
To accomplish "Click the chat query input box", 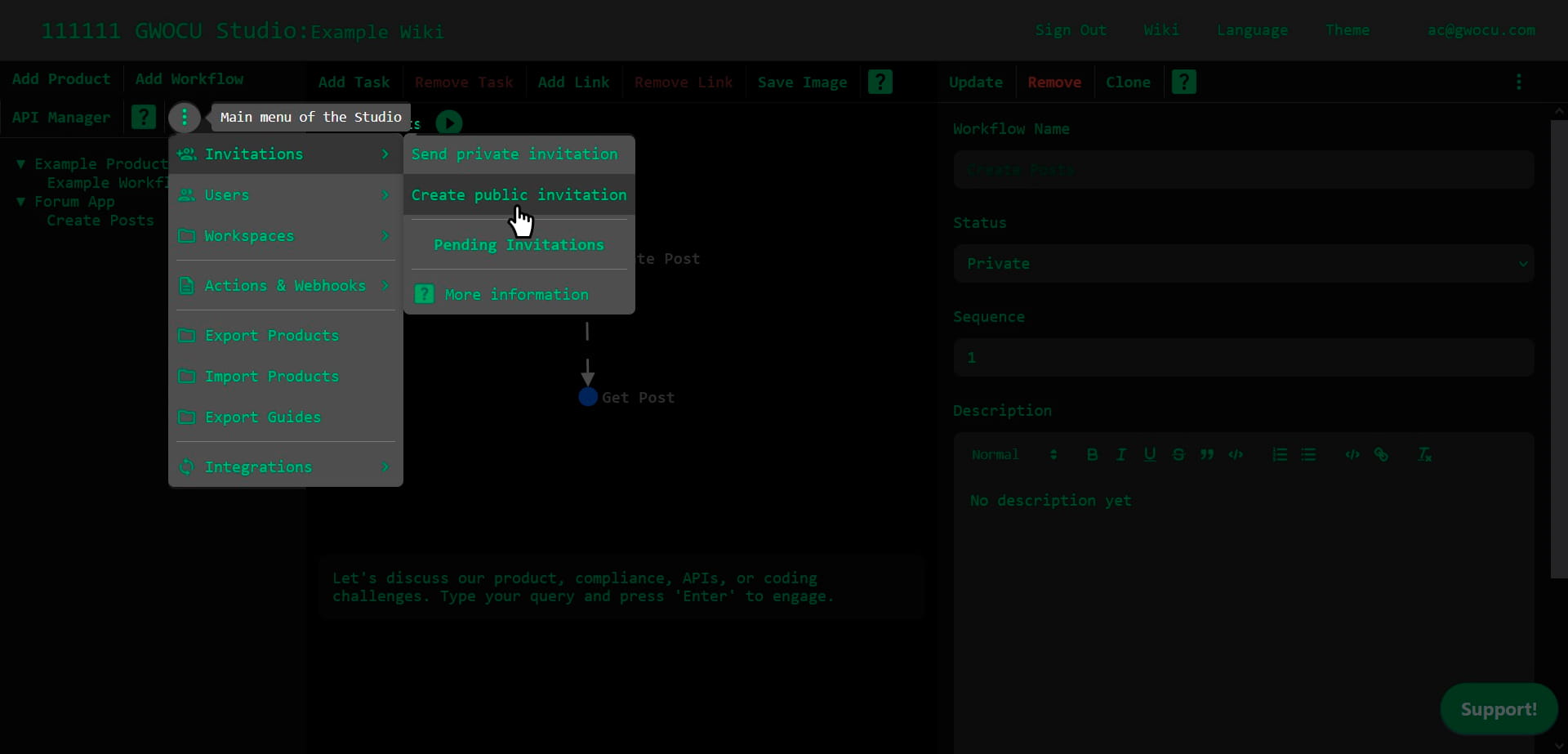I will coord(621,587).
